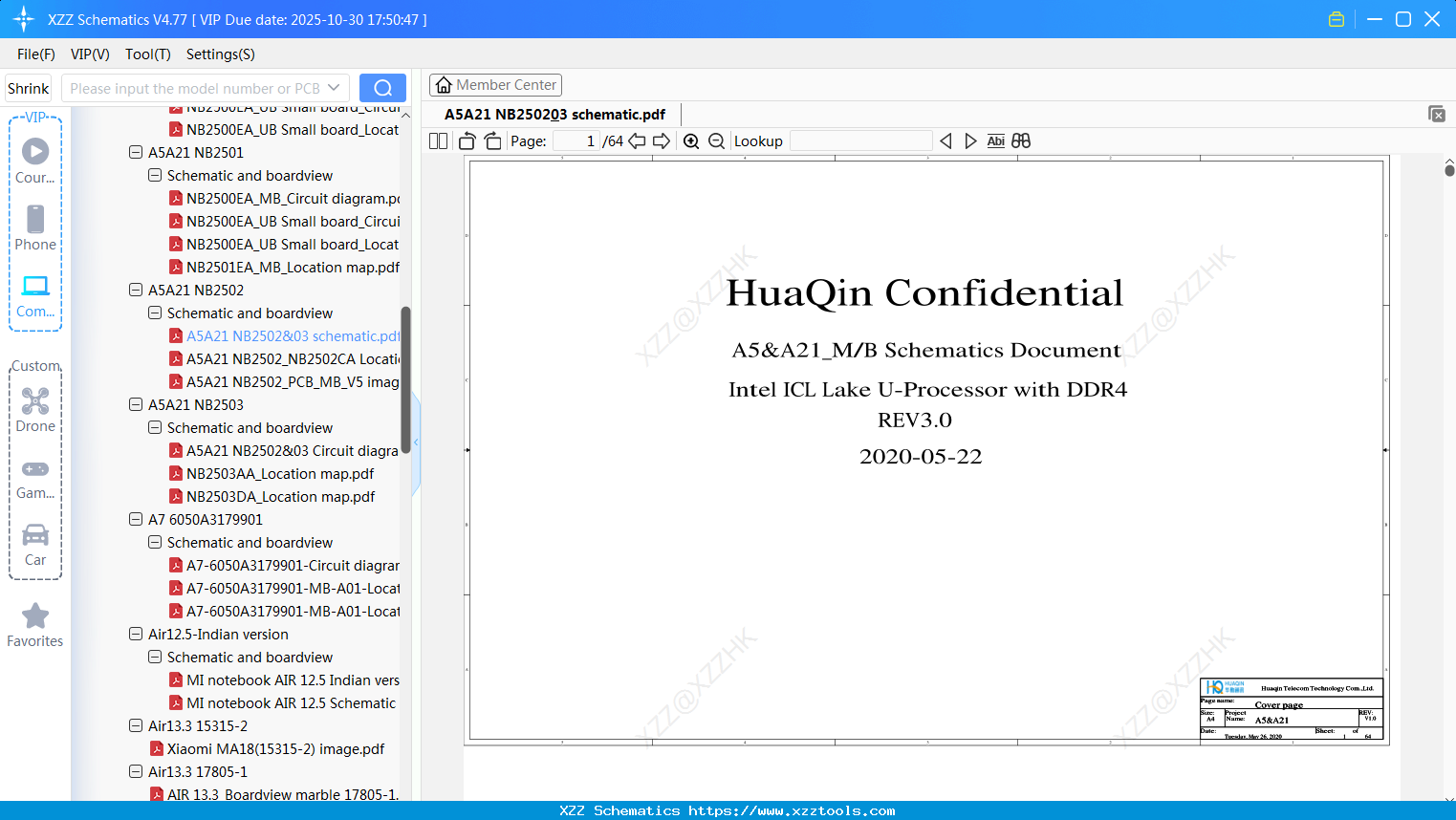Rotate page clockwise

pos(492,141)
